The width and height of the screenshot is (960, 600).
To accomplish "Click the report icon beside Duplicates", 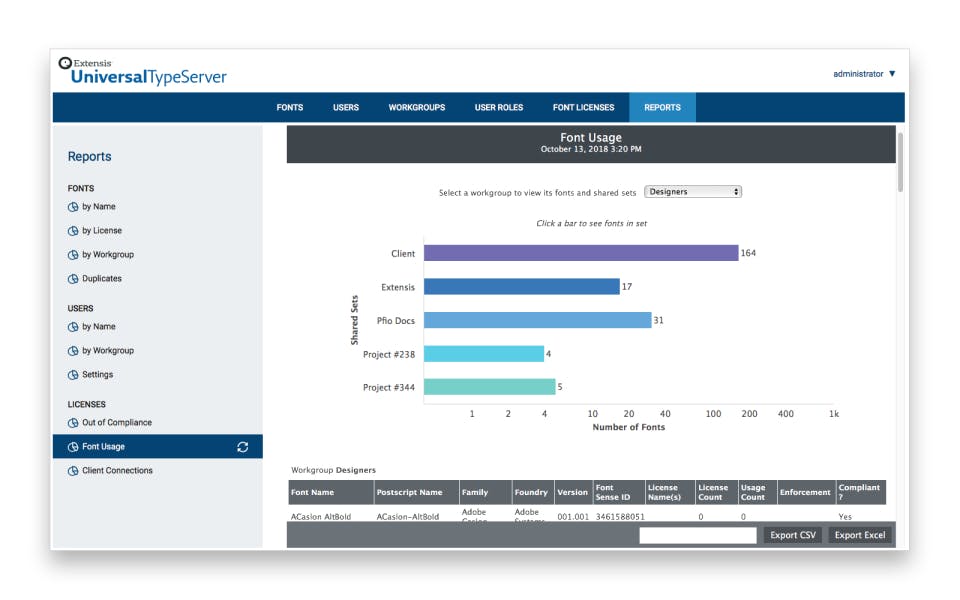I will pos(73,279).
